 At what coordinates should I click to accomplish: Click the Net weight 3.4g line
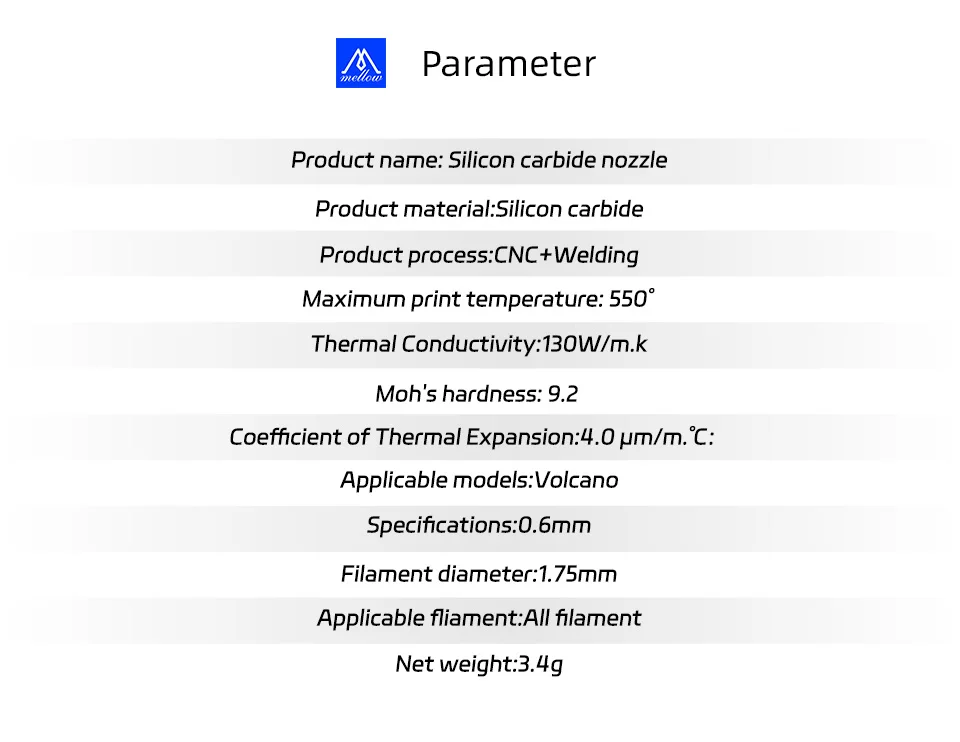click(x=479, y=664)
